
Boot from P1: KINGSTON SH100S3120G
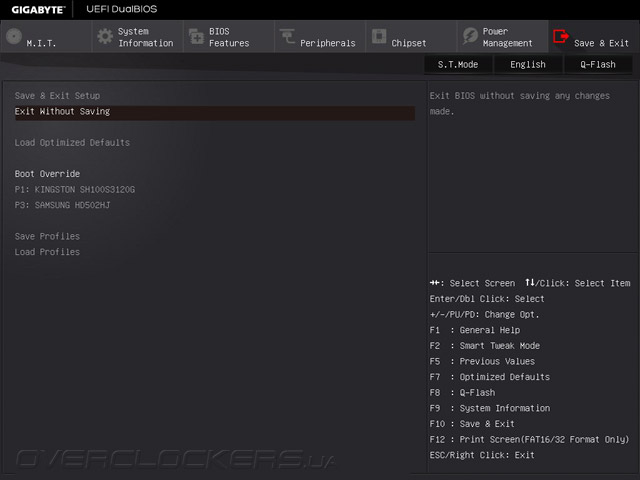click(75, 189)
